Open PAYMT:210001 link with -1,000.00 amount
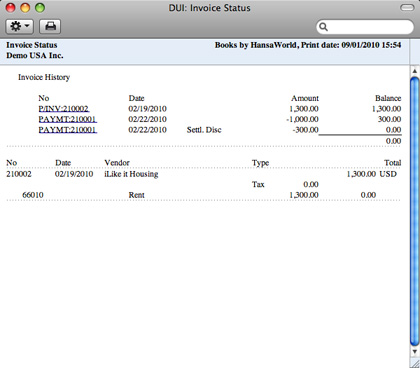This screenshot has width=420, height=368. (x=67, y=119)
